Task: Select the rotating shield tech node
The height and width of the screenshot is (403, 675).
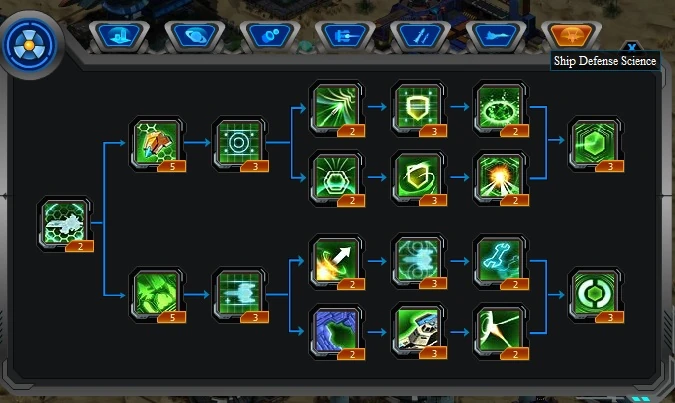Action: click(x=418, y=178)
